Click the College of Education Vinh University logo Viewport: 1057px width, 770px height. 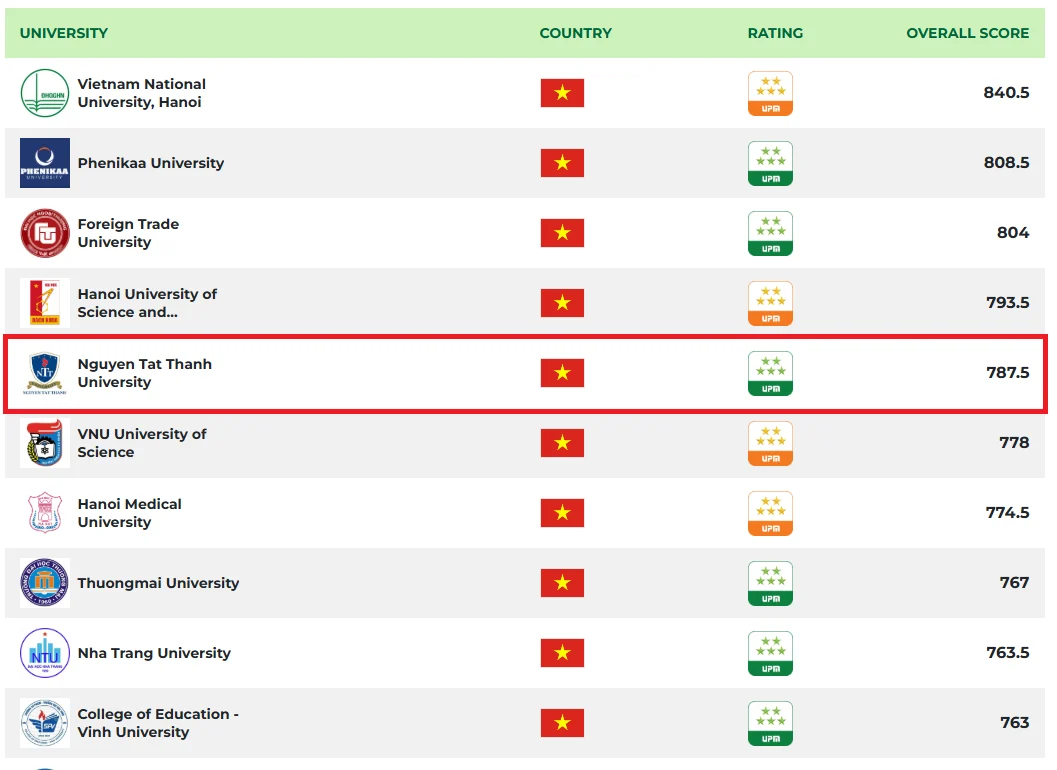coord(44,723)
